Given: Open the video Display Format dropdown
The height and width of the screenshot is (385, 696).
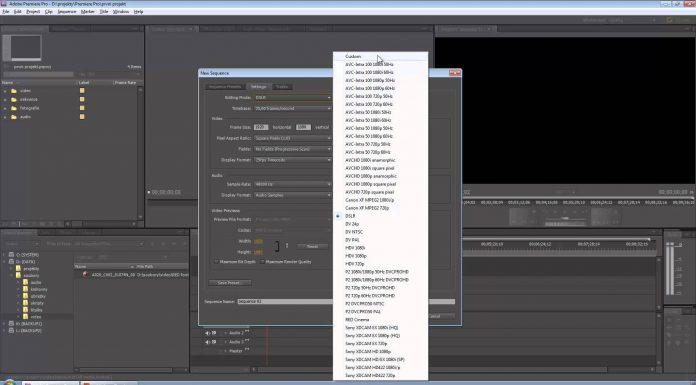Looking at the screenshot, I should click(293, 160).
